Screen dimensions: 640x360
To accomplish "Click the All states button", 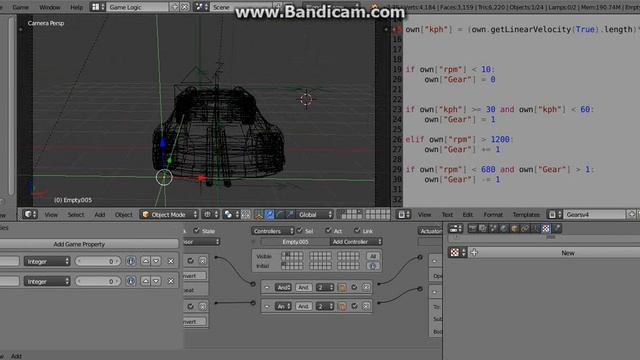I will [373, 256].
